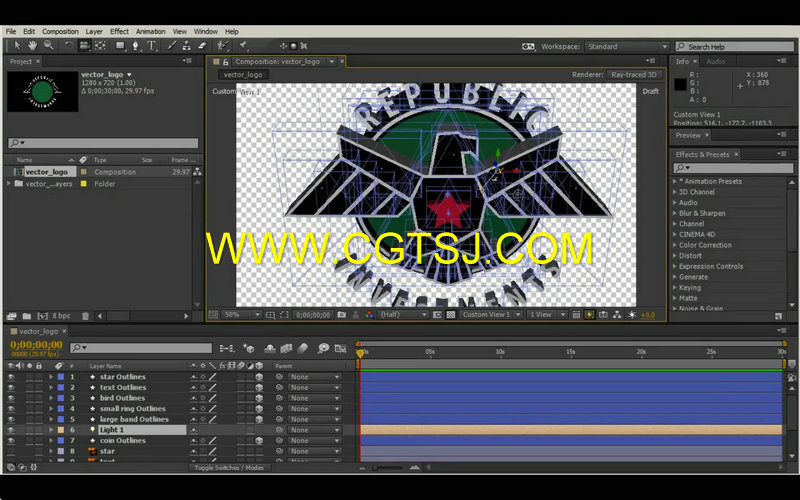
Task: Hide the bird Outlines layer
Action: (11, 398)
